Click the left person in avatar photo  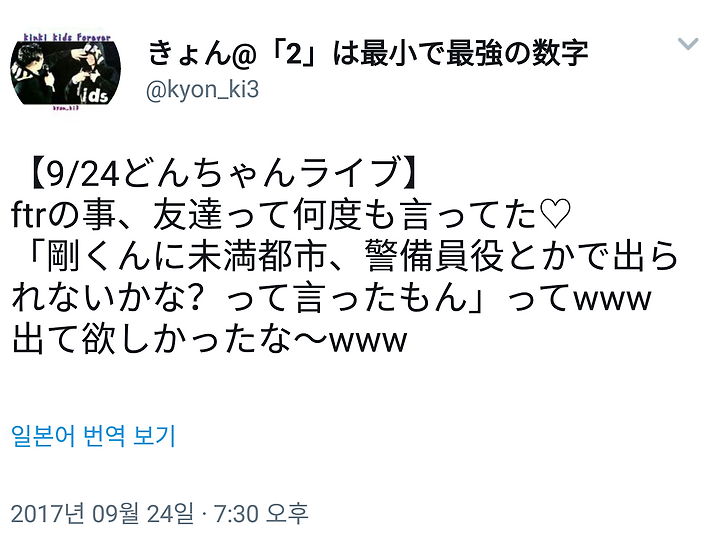coord(36,72)
